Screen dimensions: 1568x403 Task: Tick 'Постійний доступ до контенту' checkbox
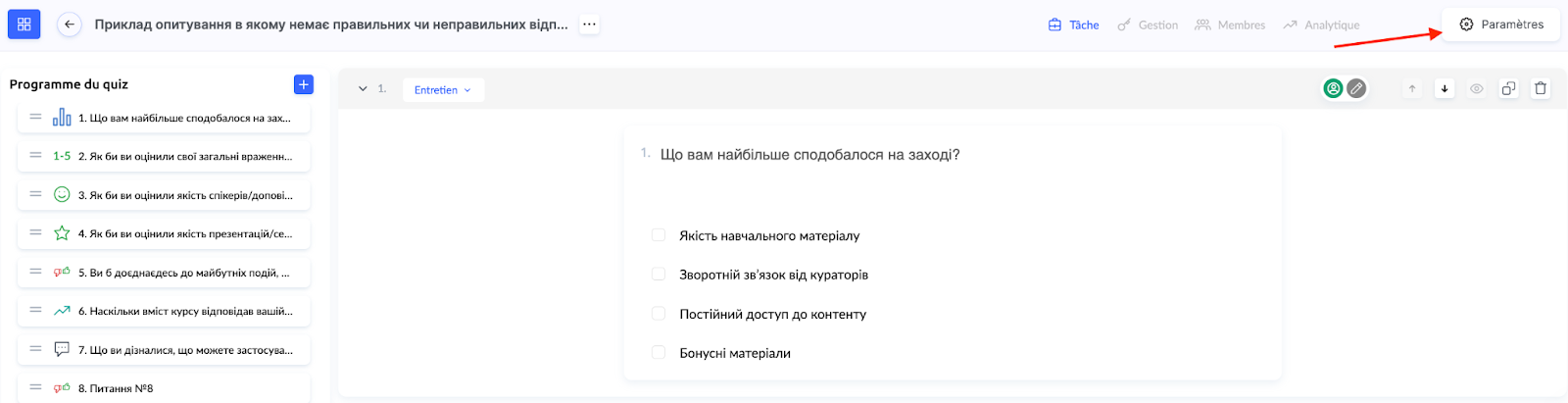[659, 314]
